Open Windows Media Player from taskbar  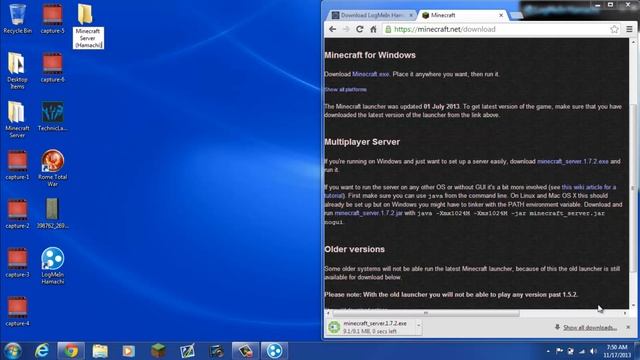[129, 351]
